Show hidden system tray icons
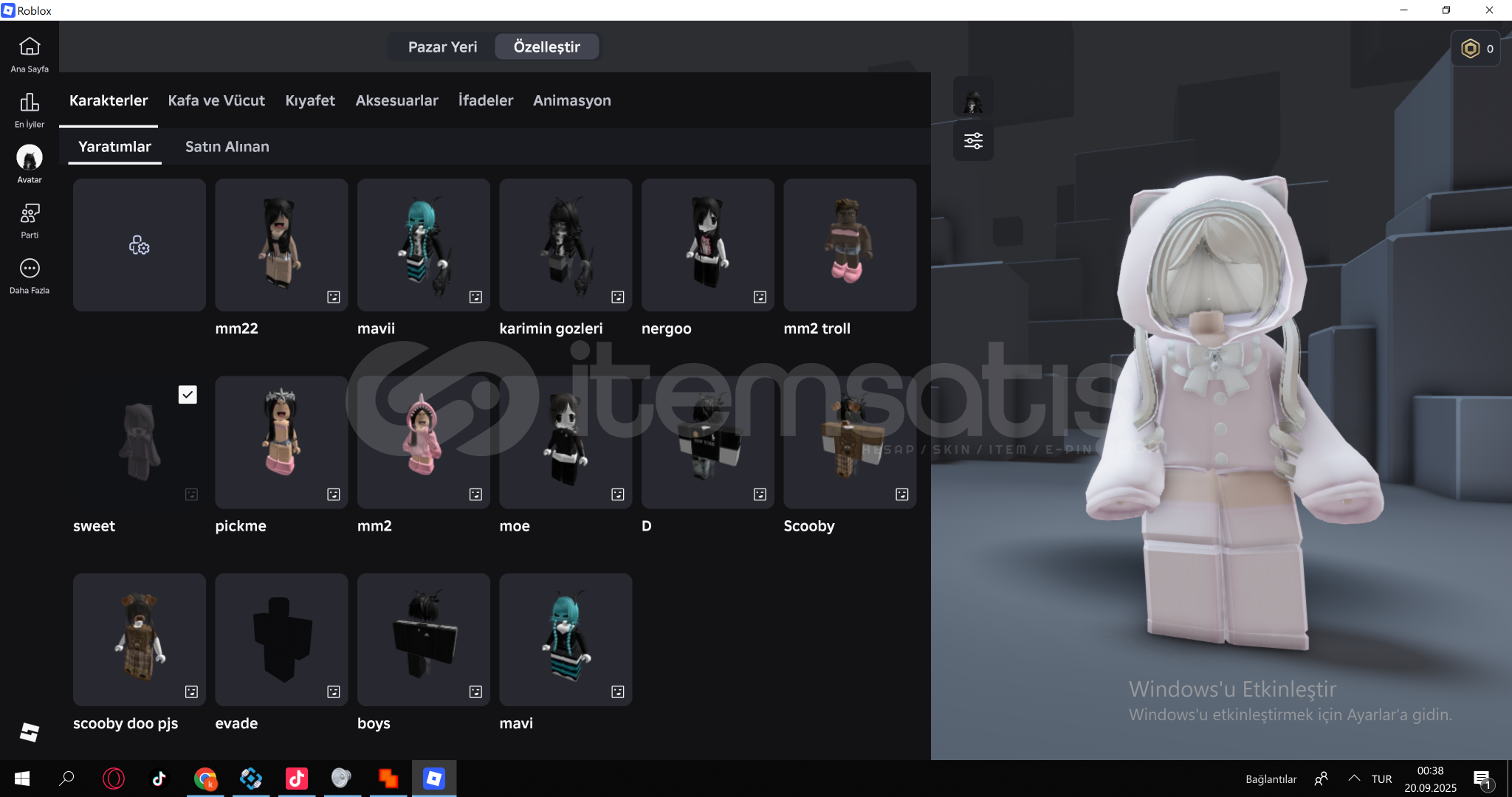This screenshot has width=1512, height=797. 1354,779
